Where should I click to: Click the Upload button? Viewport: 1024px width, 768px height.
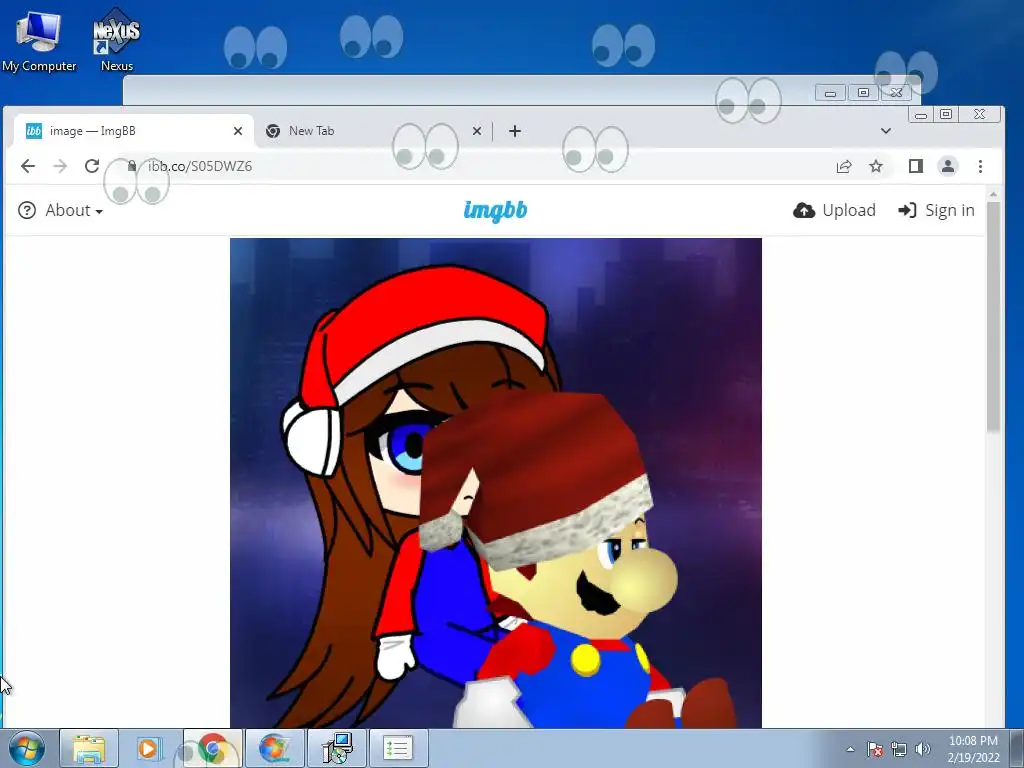coord(834,210)
